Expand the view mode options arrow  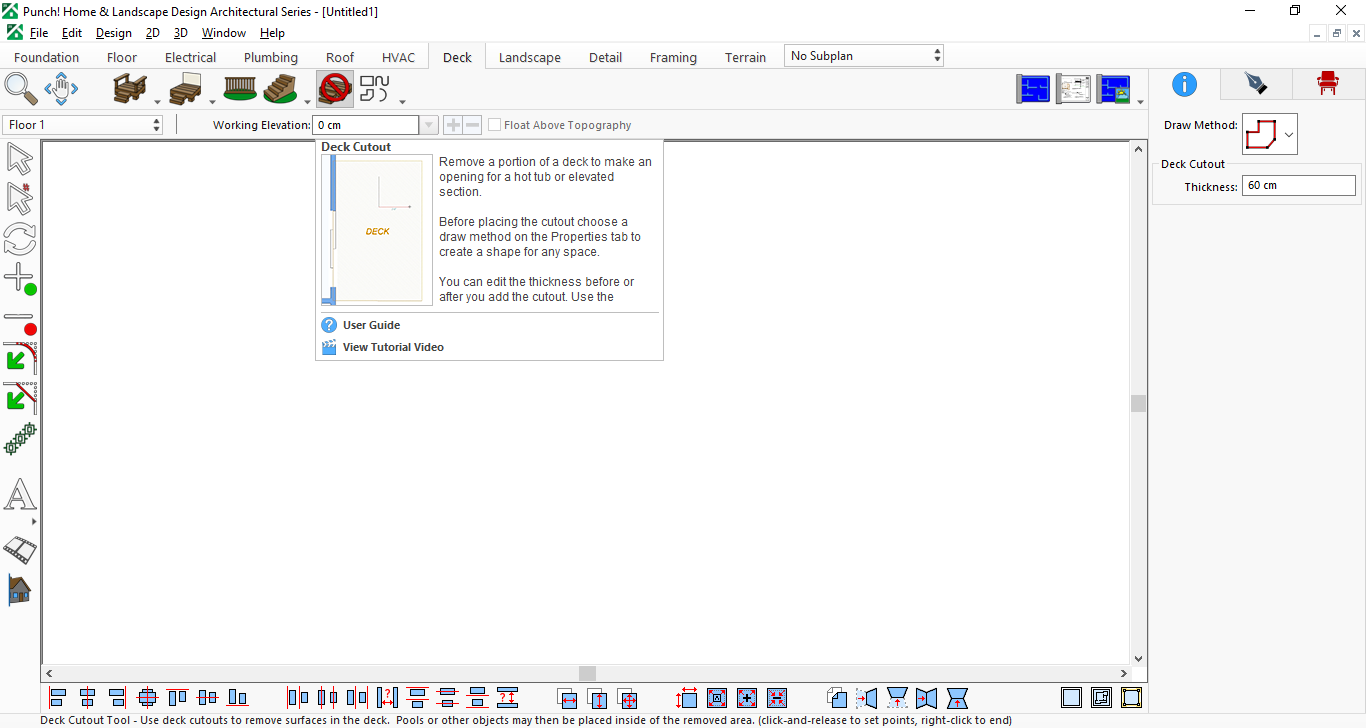[x=1140, y=101]
